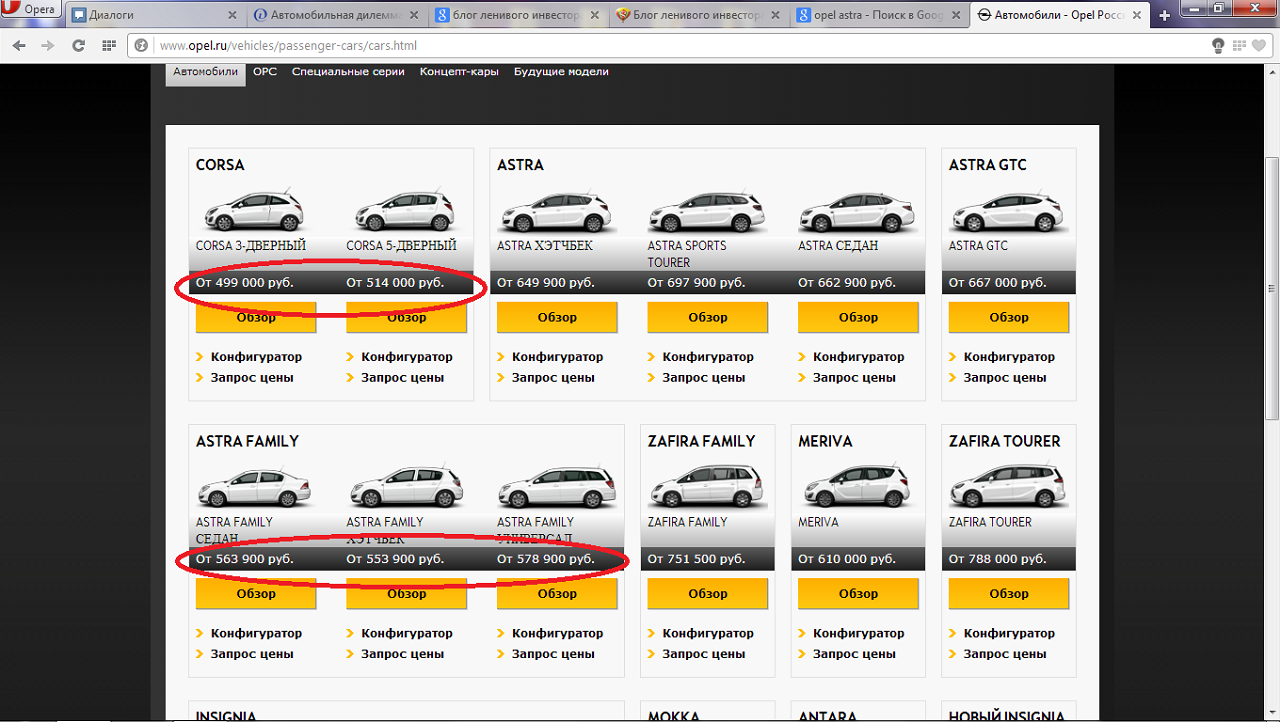
Task: Click Обзор button for Meriva
Action: coord(858,594)
